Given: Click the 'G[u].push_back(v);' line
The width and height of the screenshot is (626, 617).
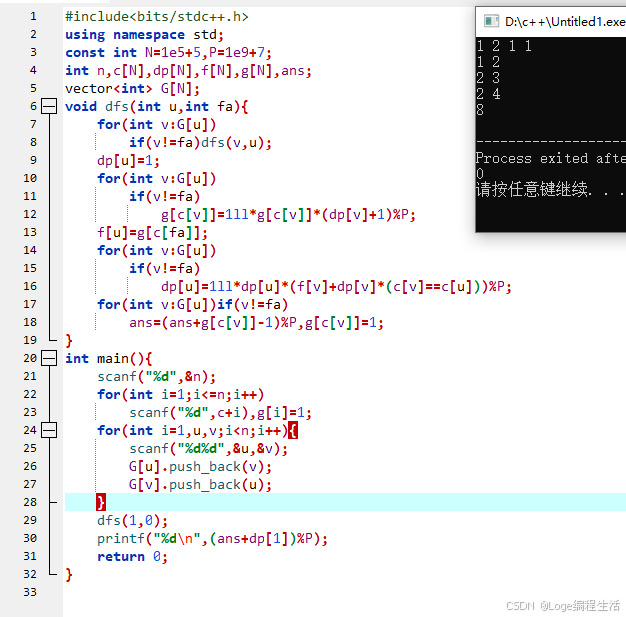Looking at the screenshot, I should [200, 466].
